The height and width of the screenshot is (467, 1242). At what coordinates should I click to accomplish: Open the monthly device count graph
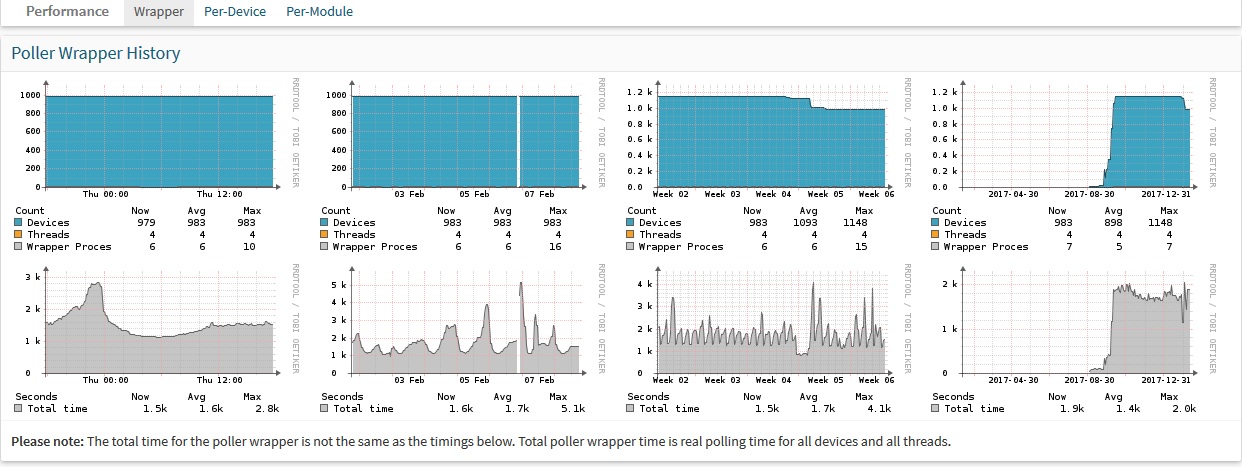coord(769,165)
